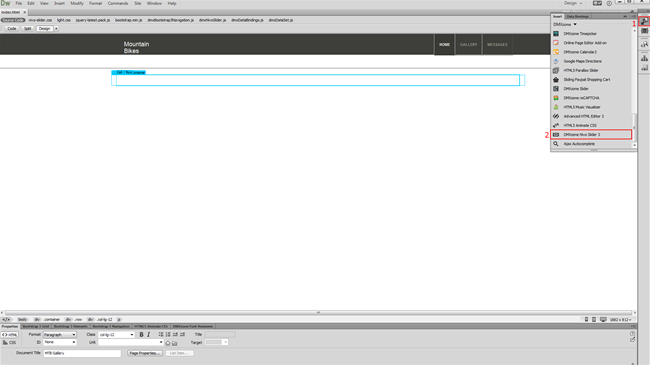
Task: Click the GALLERY navigation link
Action: click(468, 44)
